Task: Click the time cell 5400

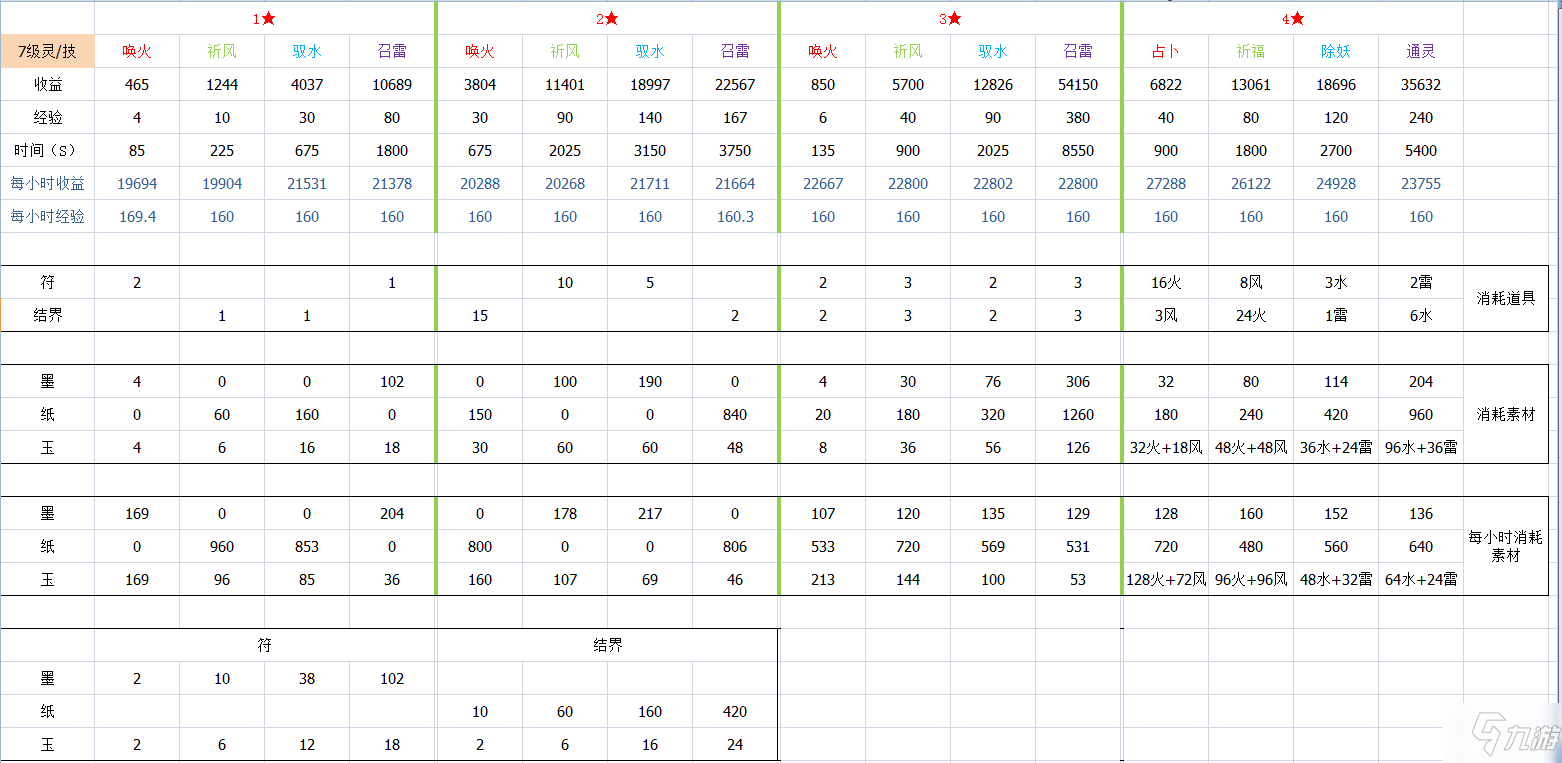Action: pyautogui.click(x=1421, y=151)
